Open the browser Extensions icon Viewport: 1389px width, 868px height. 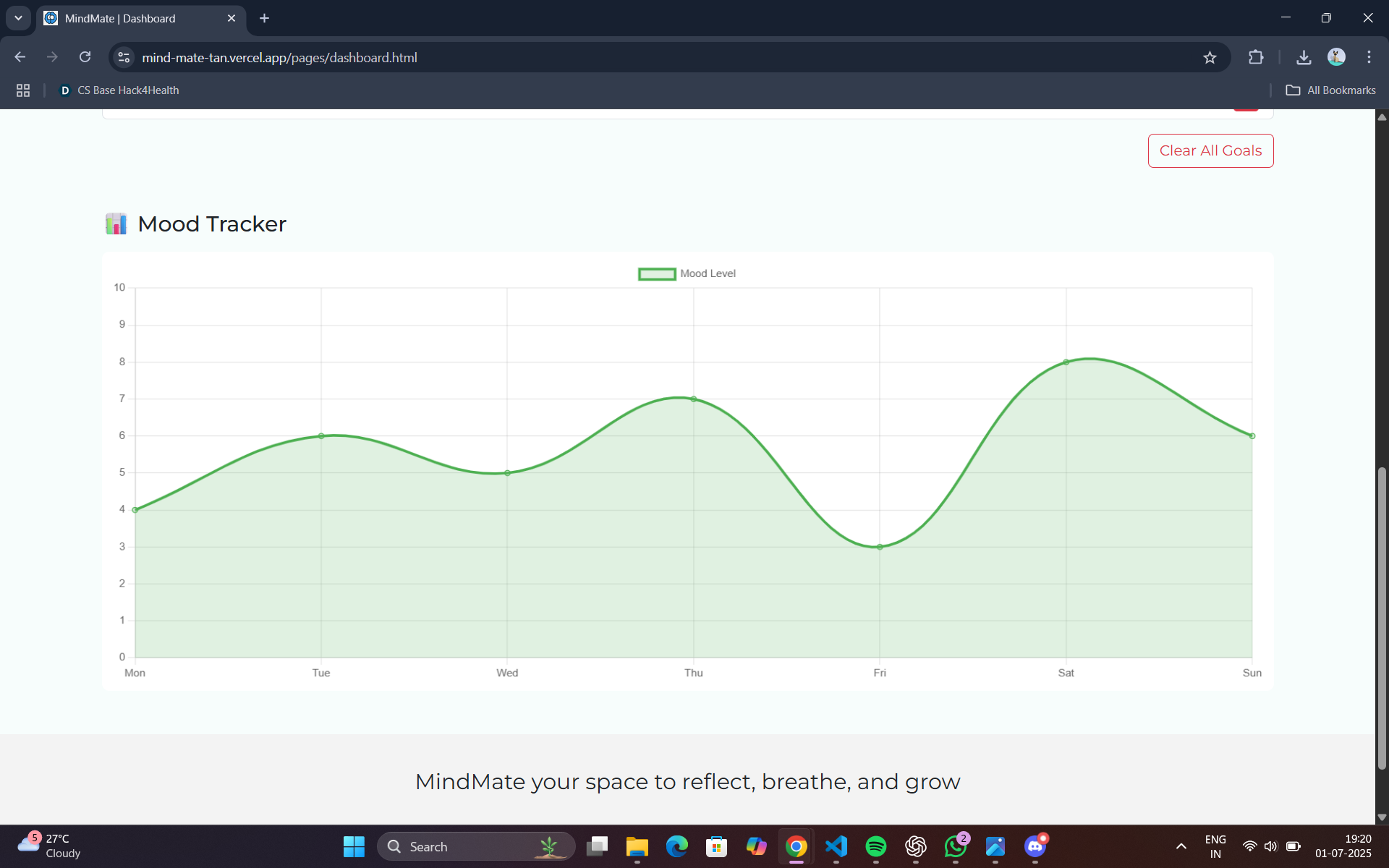coord(1256,58)
